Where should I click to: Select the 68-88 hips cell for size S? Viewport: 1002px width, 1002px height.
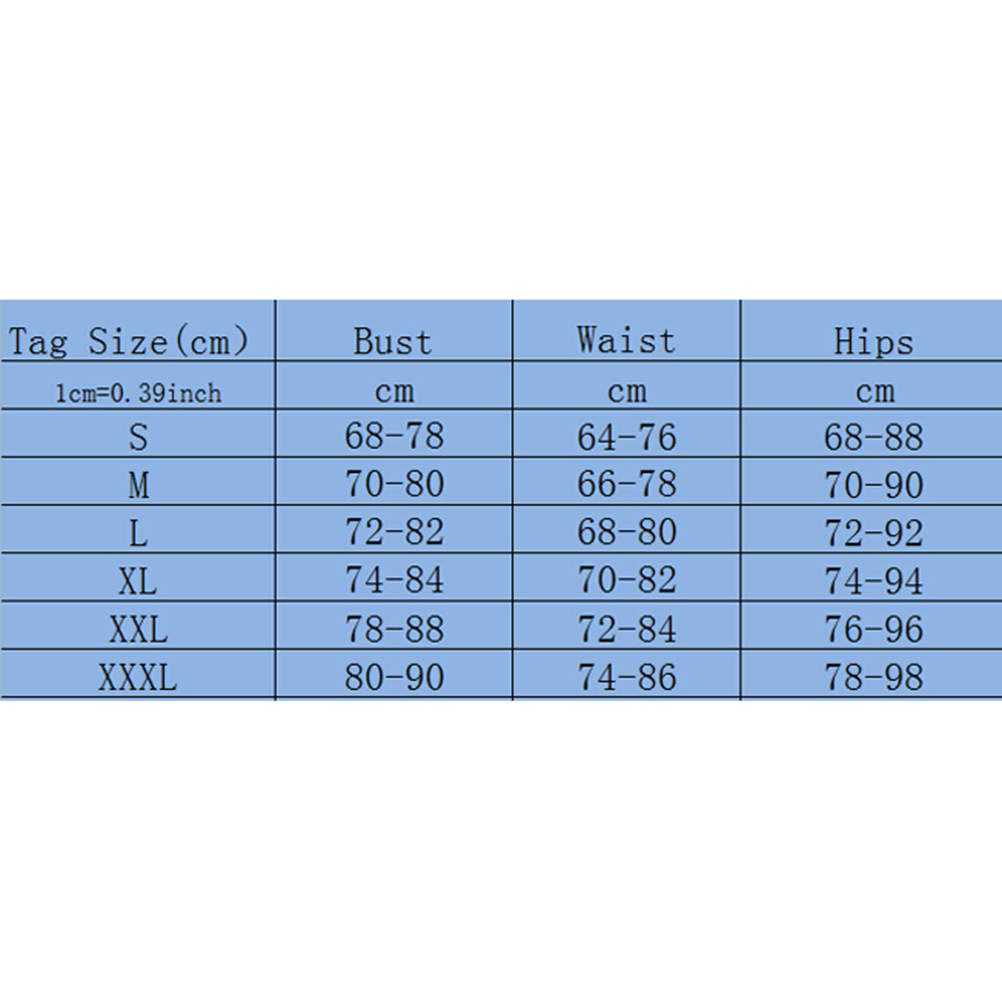(x=873, y=437)
